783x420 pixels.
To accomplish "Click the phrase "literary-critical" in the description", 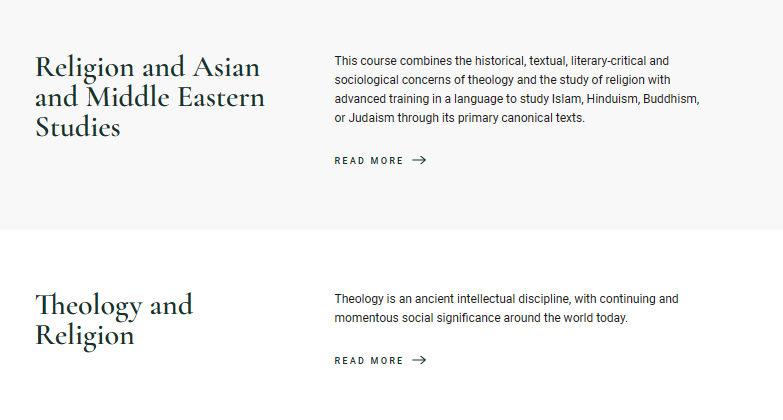I will [608, 61].
